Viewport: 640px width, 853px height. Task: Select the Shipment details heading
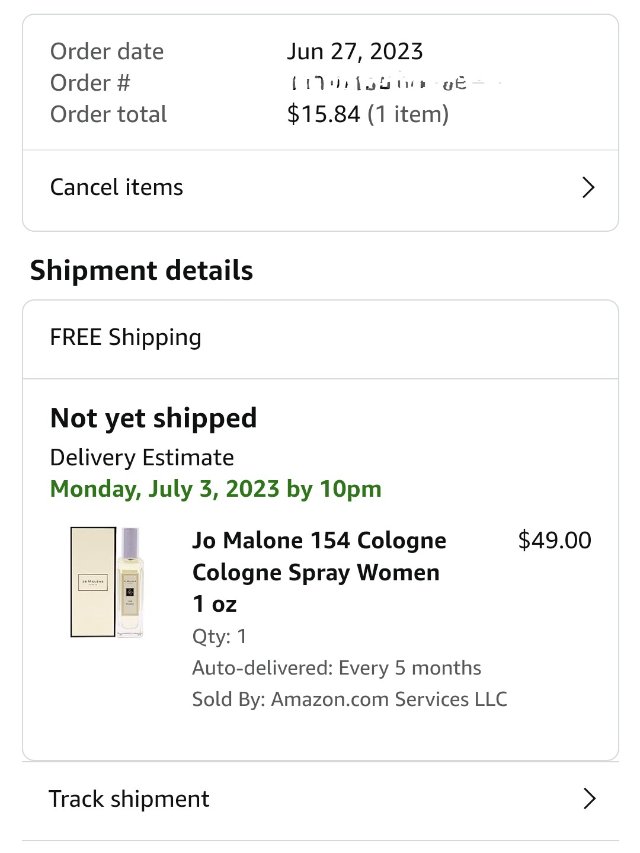click(141, 271)
